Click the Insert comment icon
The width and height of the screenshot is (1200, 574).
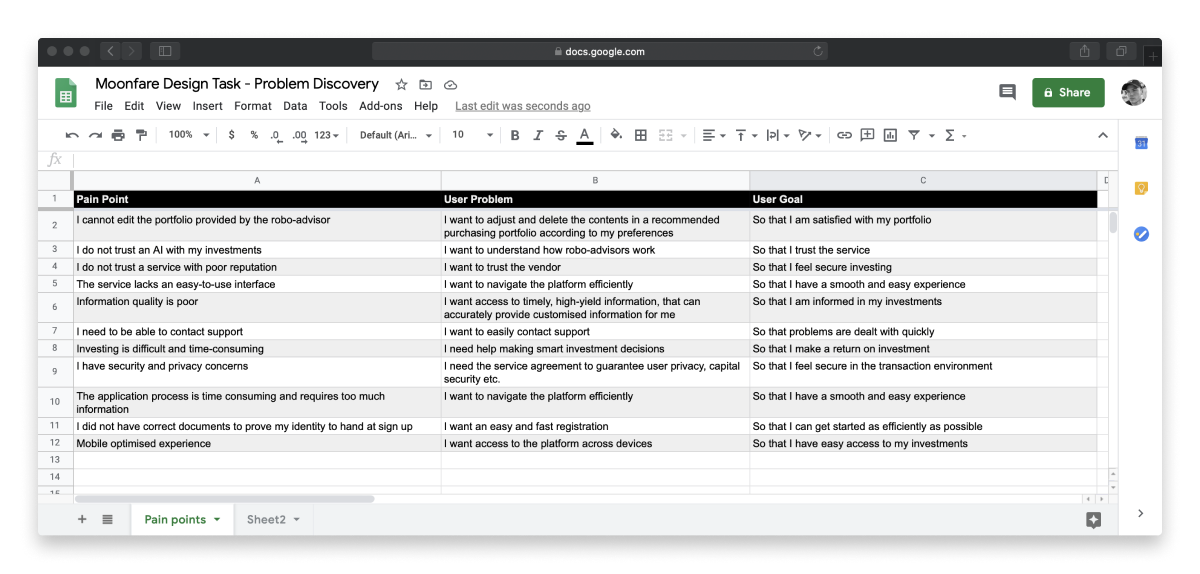[867, 135]
